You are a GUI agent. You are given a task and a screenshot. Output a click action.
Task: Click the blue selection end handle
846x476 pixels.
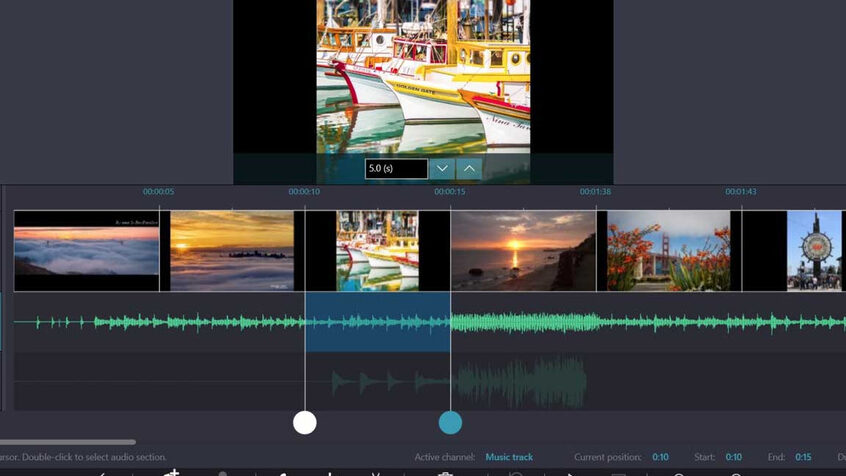tap(450, 423)
